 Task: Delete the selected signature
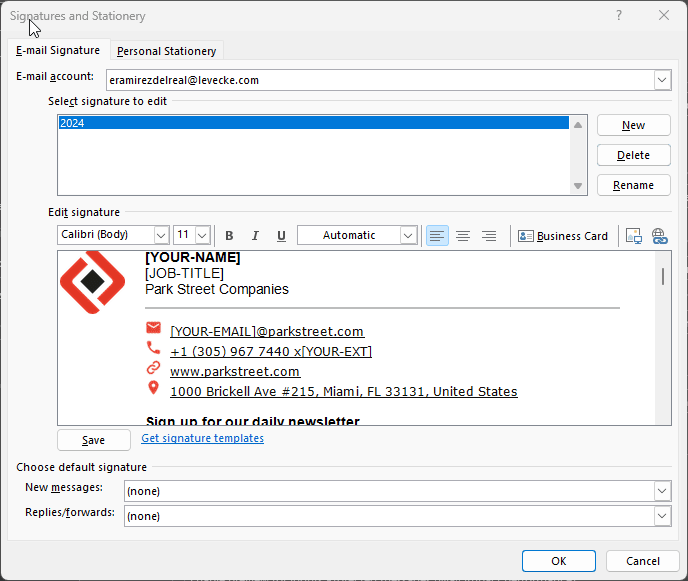pyautogui.click(x=634, y=155)
